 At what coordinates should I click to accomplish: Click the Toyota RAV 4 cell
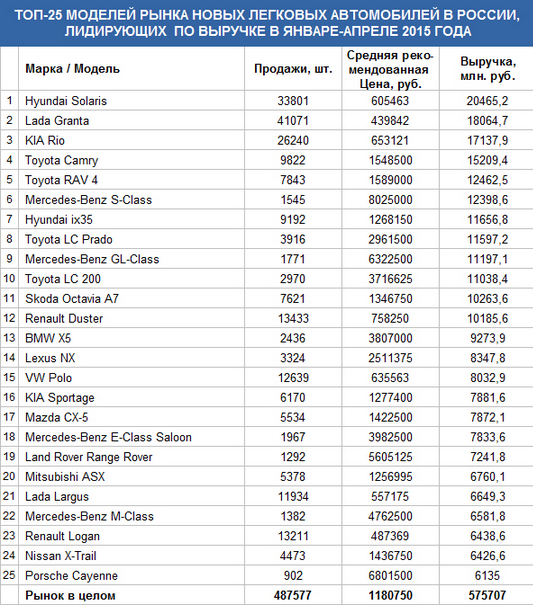tap(61, 180)
